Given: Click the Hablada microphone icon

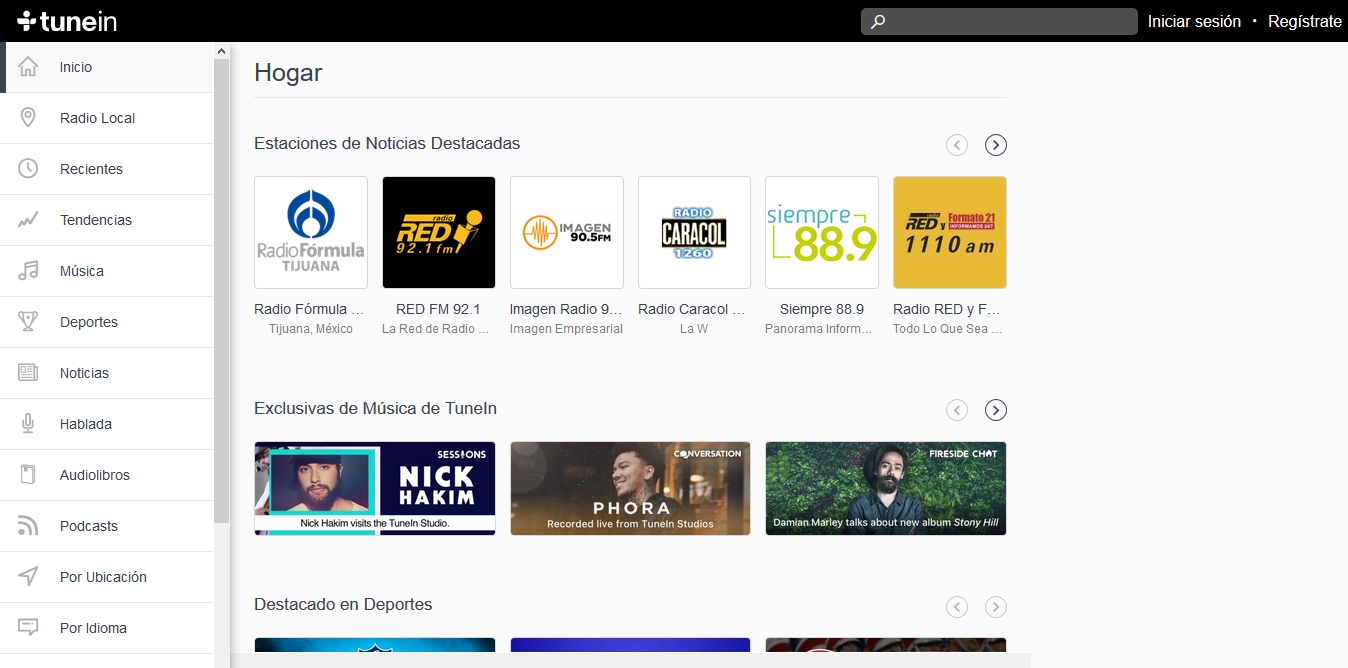Looking at the screenshot, I should click(x=28, y=424).
